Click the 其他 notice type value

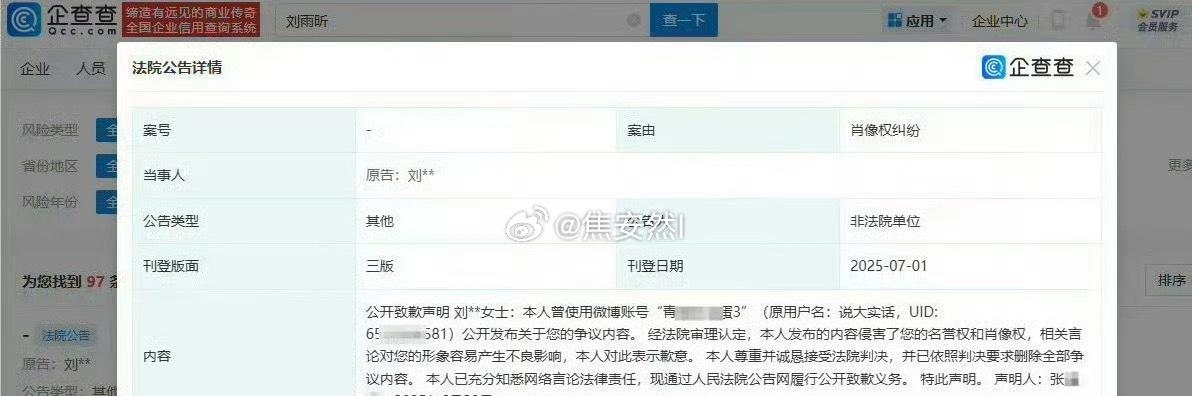(x=379, y=221)
